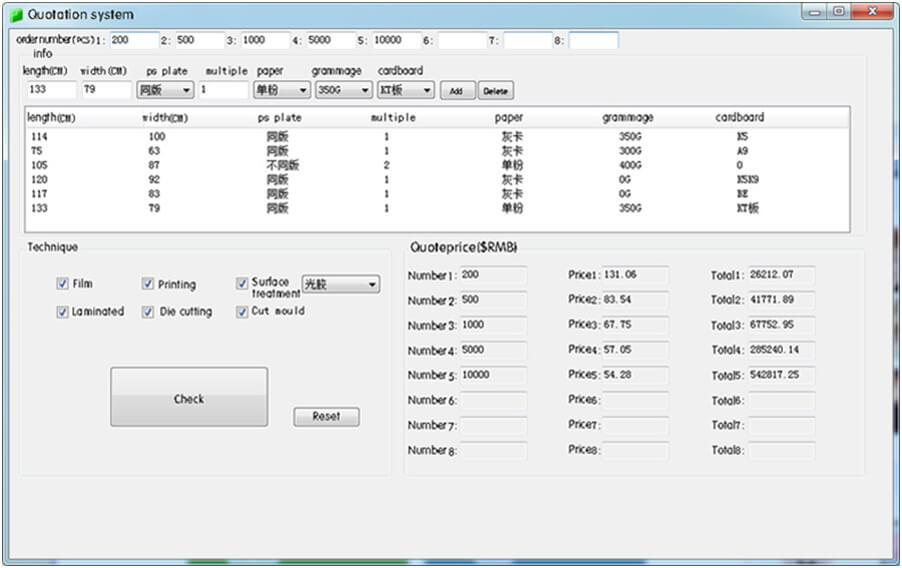The width and height of the screenshot is (902, 568).
Task: Click the green Quotation system app icon
Action: point(16,15)
